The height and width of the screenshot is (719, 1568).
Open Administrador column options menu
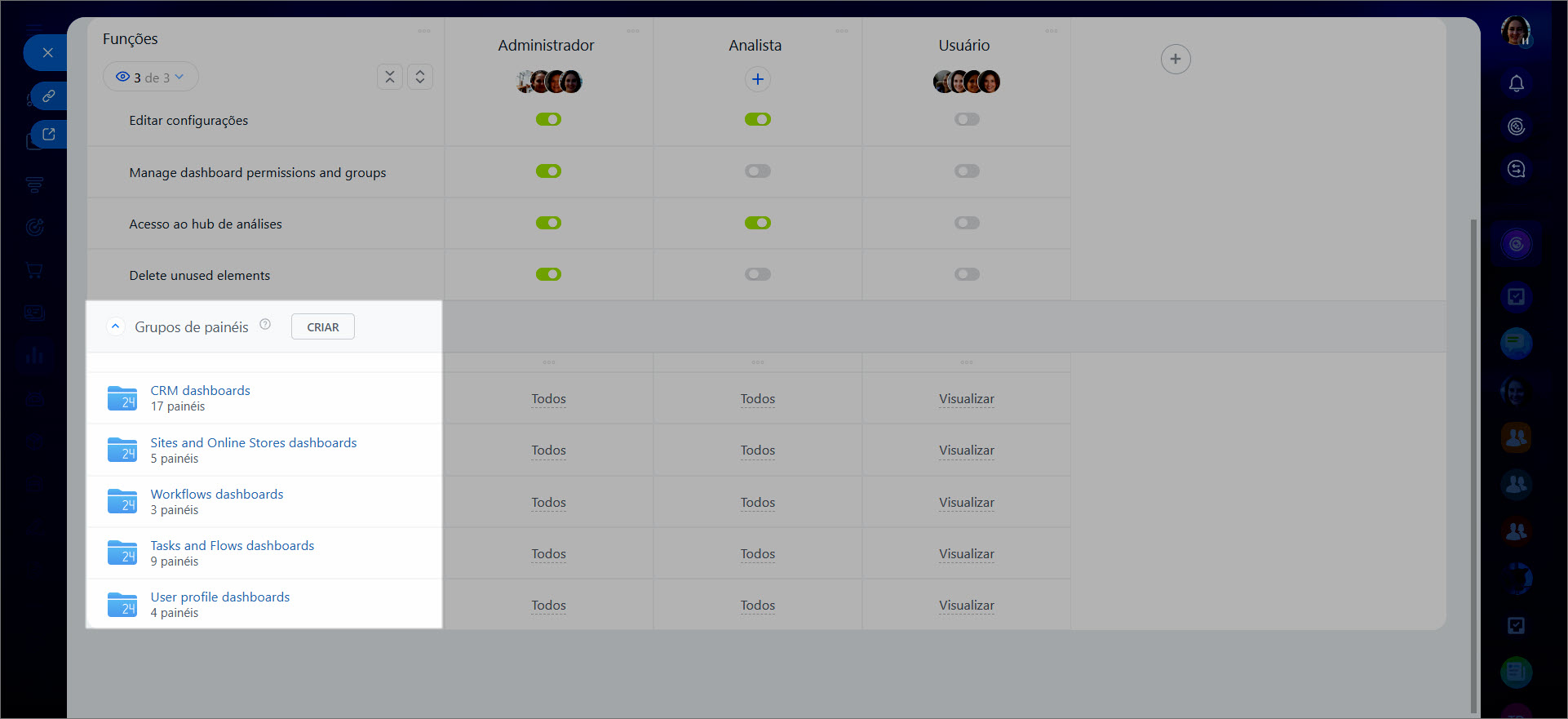[633, 31]
